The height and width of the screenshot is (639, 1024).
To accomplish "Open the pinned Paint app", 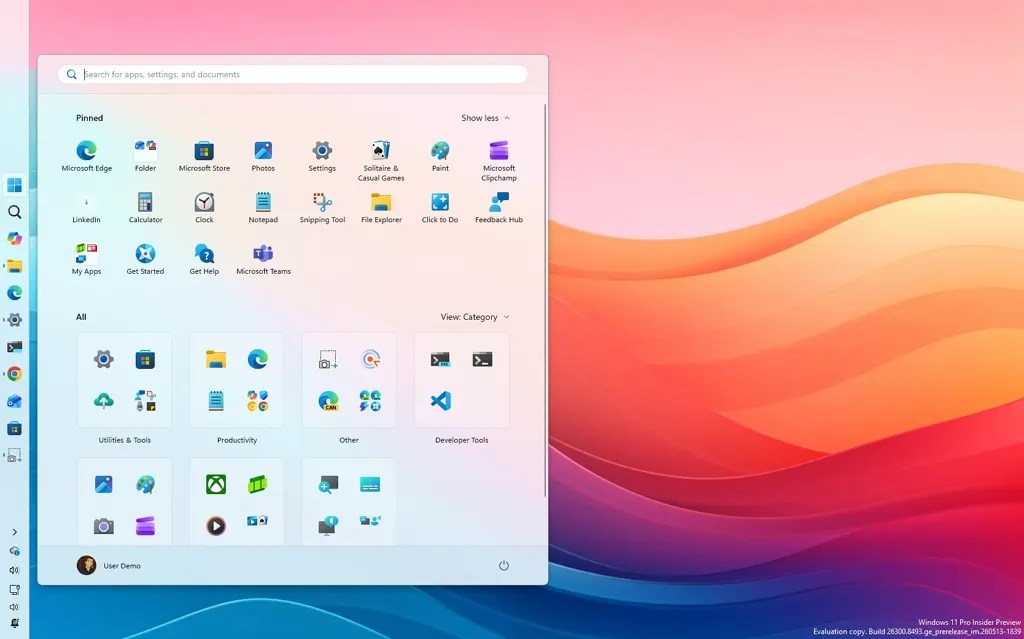I will 440,156.
